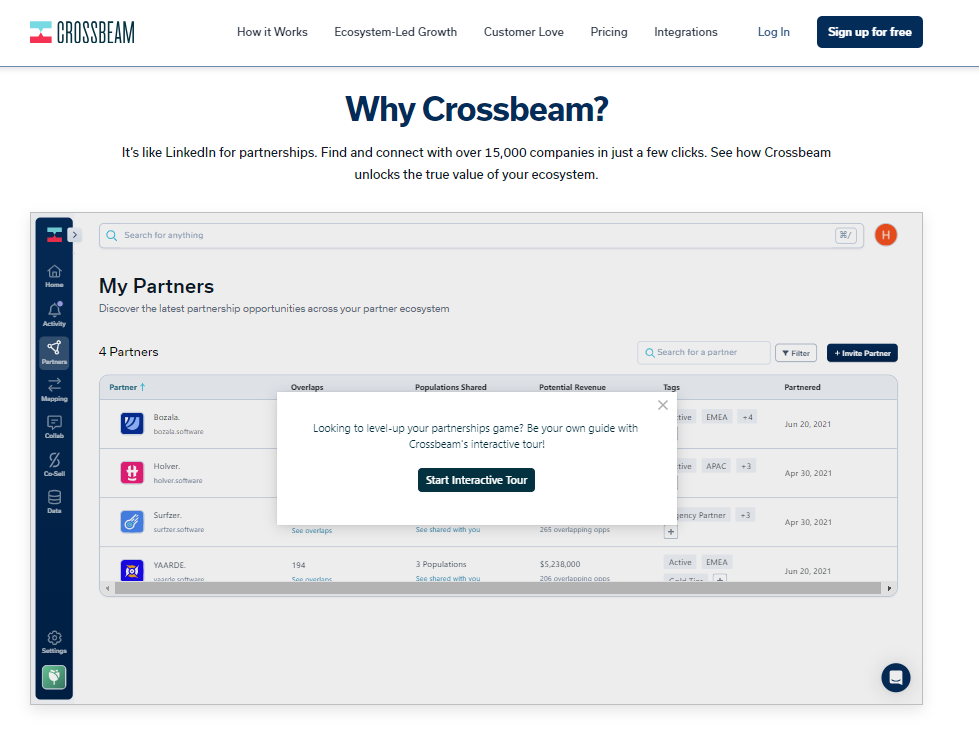This screenshot has height=732, width=979.
Task: Open the Filter button
Action: click(x=795, y=353)
